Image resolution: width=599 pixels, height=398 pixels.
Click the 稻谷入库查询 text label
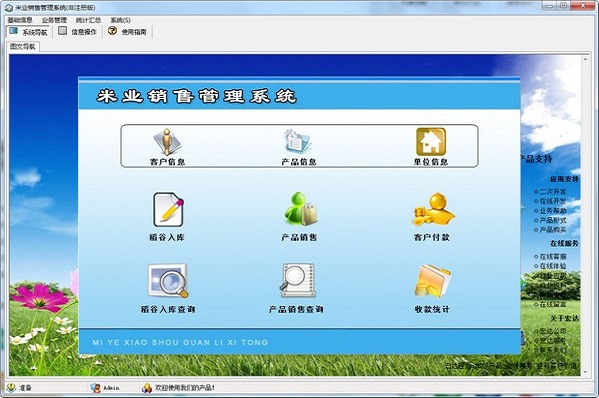[x=168, y=309]
